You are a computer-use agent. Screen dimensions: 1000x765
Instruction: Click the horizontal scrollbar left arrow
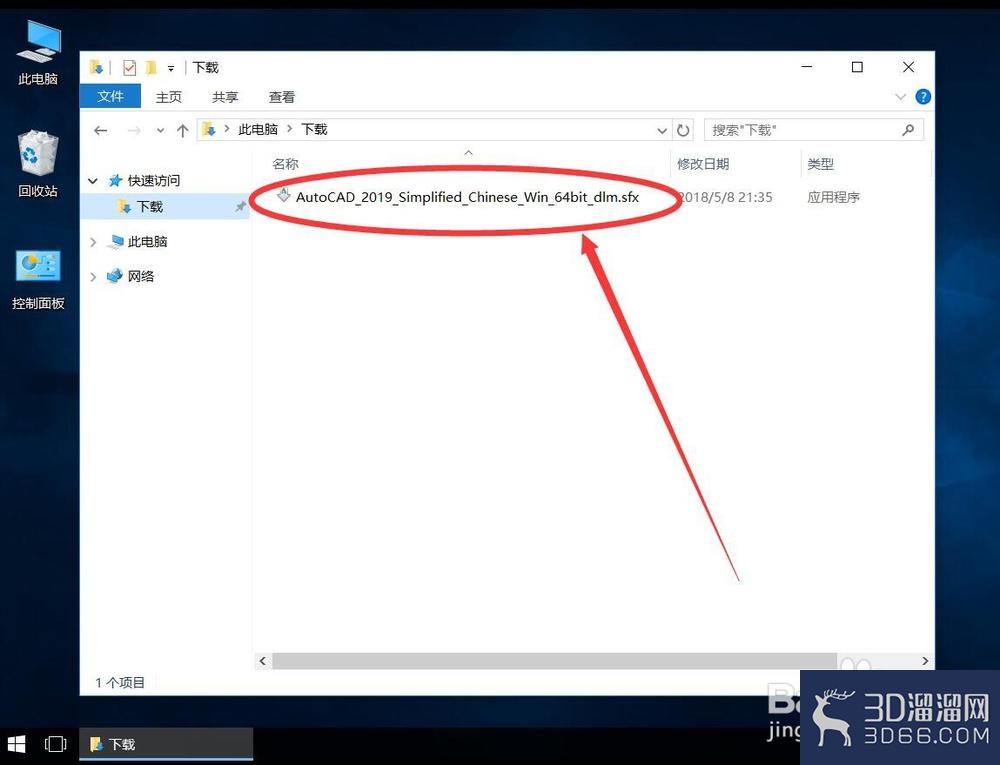coord(263,661)
